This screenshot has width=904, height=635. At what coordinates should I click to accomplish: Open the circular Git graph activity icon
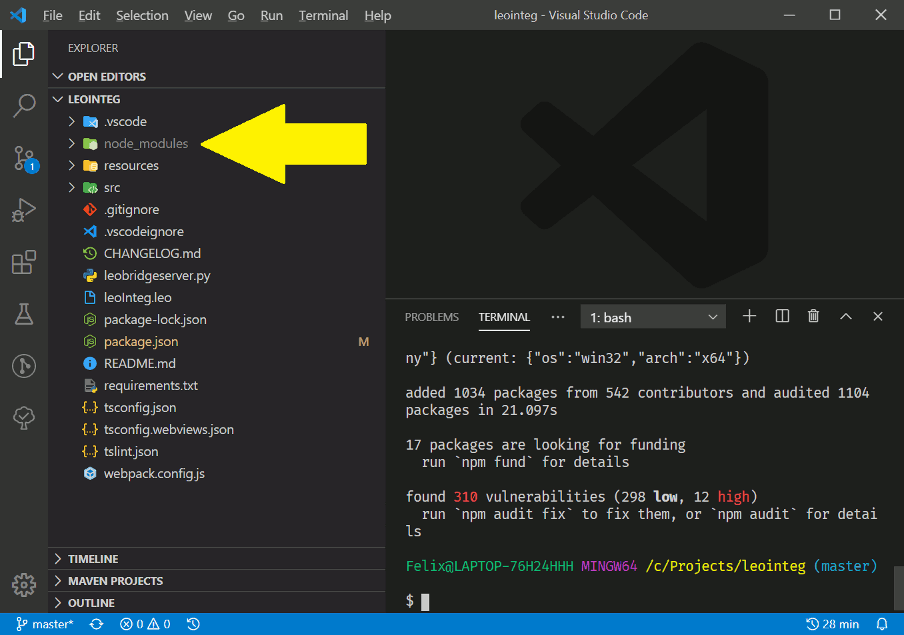click(24, 366)
